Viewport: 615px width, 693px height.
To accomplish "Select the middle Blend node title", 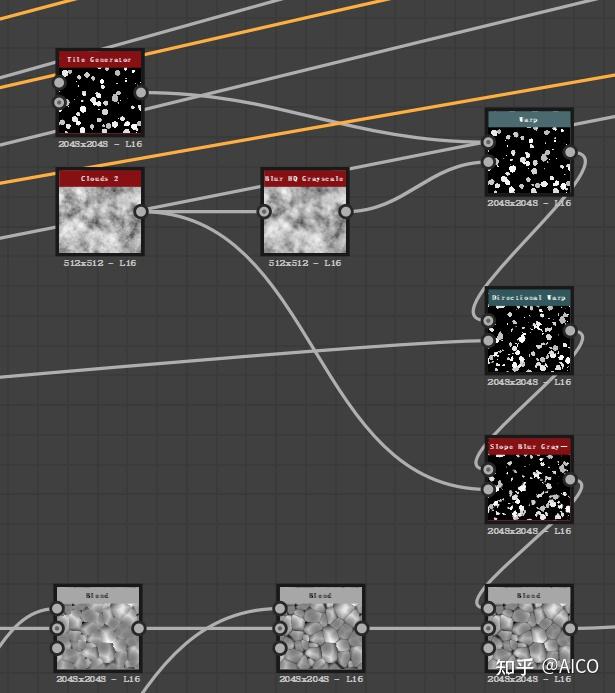I will pyautogui.click(x=321, y=595).
